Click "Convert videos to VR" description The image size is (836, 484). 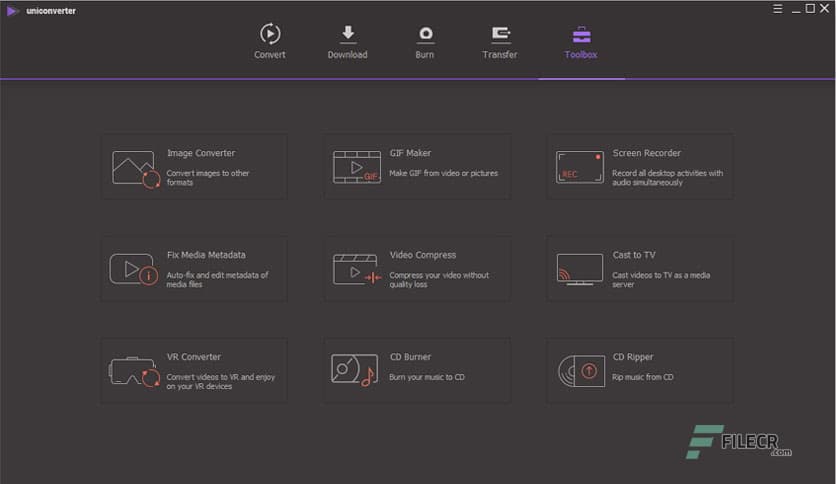[221, 381]
